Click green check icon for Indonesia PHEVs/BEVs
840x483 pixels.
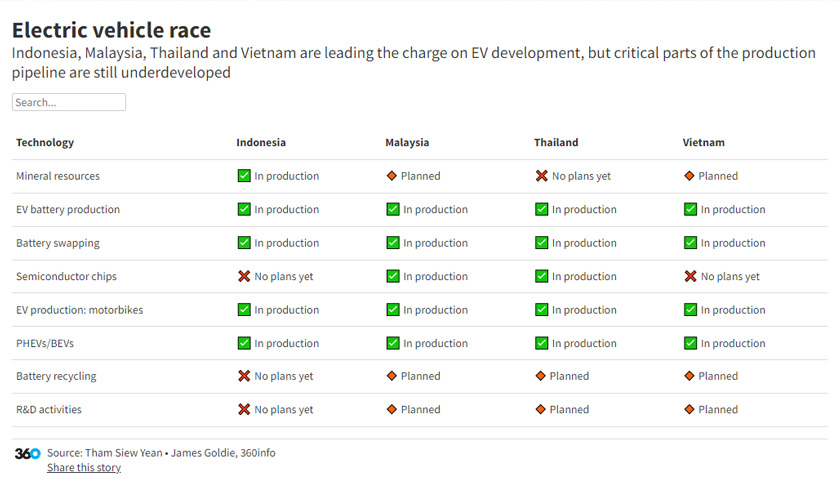point(244,343)
